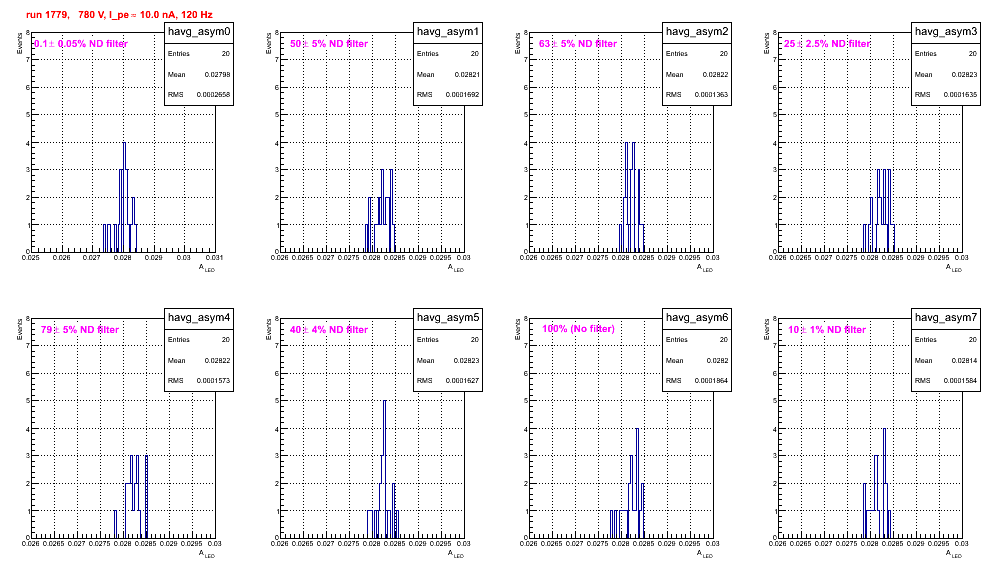Click the havg_asym1 stats box title
This screenshot has height=572, width=996.
click(x=448, y=31)
